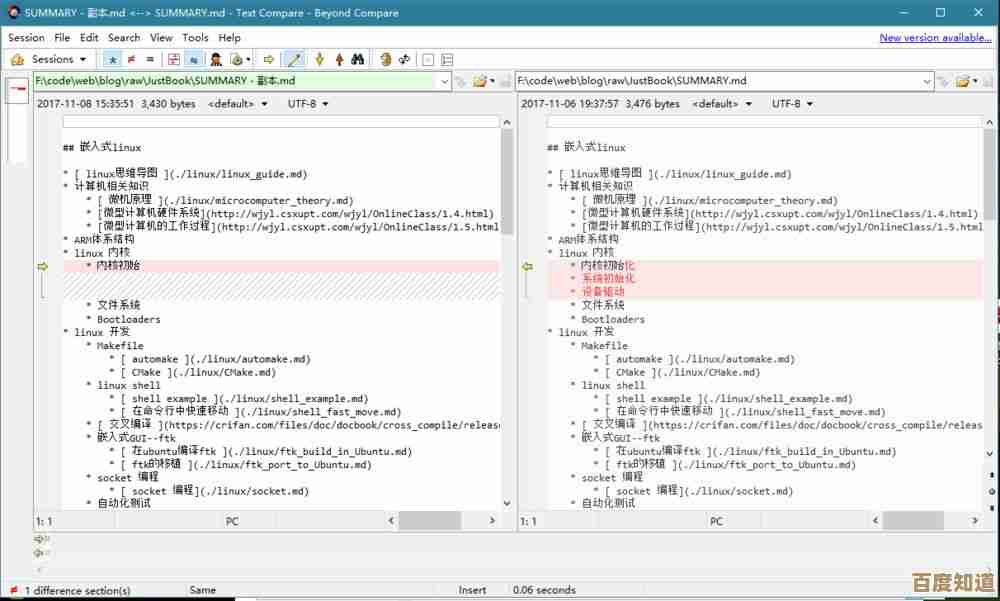The width and height of the screenshot is (1000, 601).
Task: Toggle Show All lines filter
Action: coord(113,59)
